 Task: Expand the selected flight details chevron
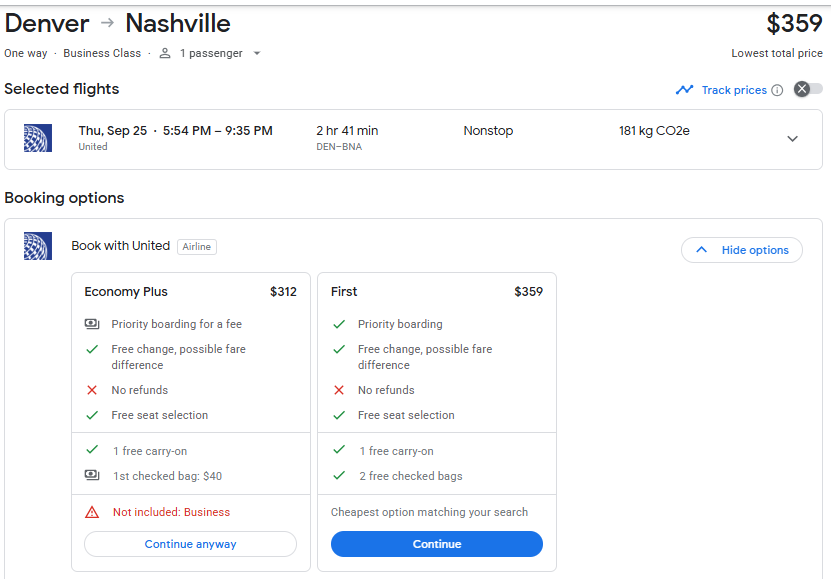pos(792,139)
